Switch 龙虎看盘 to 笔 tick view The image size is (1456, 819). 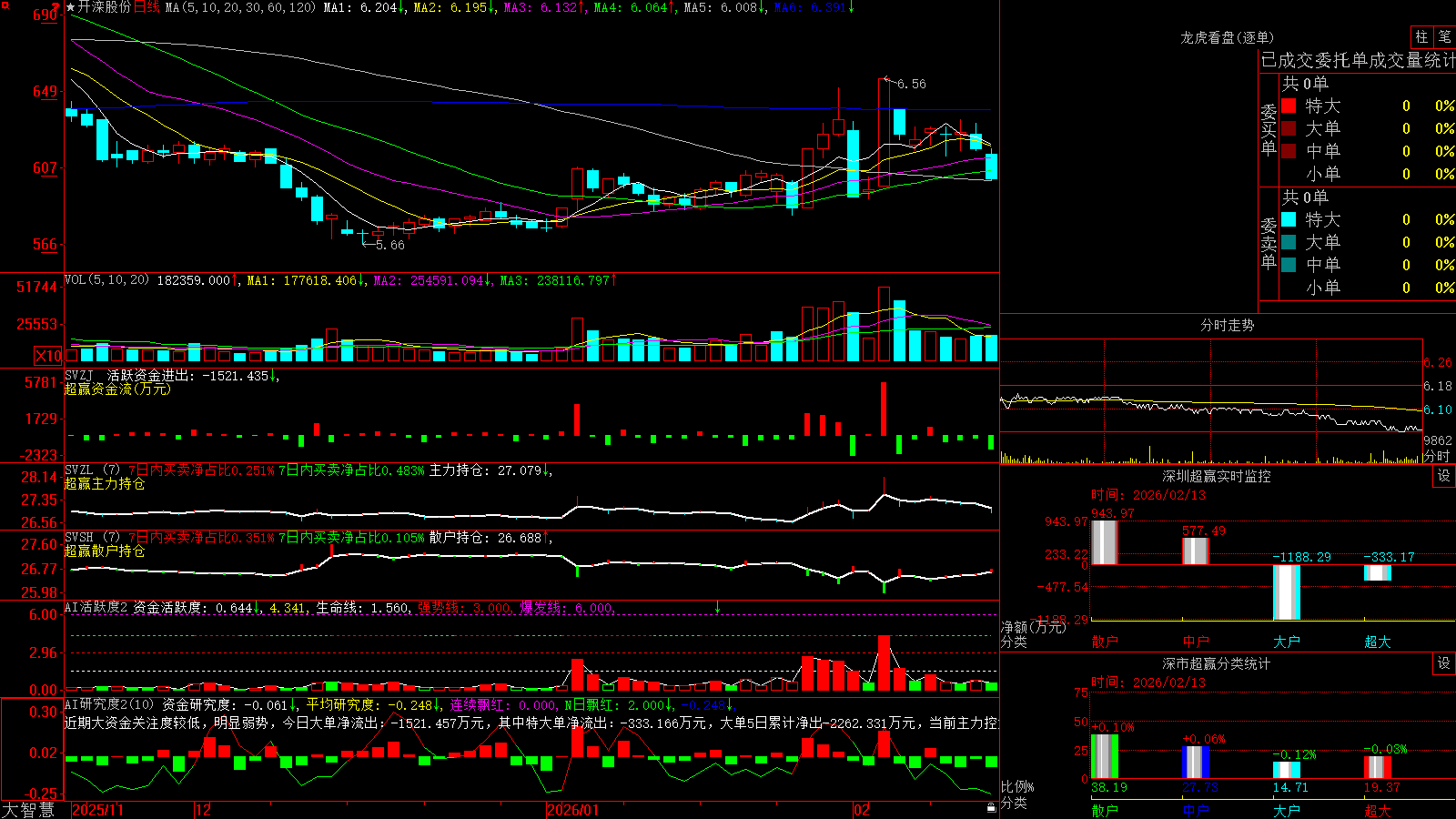point(1444,37)
